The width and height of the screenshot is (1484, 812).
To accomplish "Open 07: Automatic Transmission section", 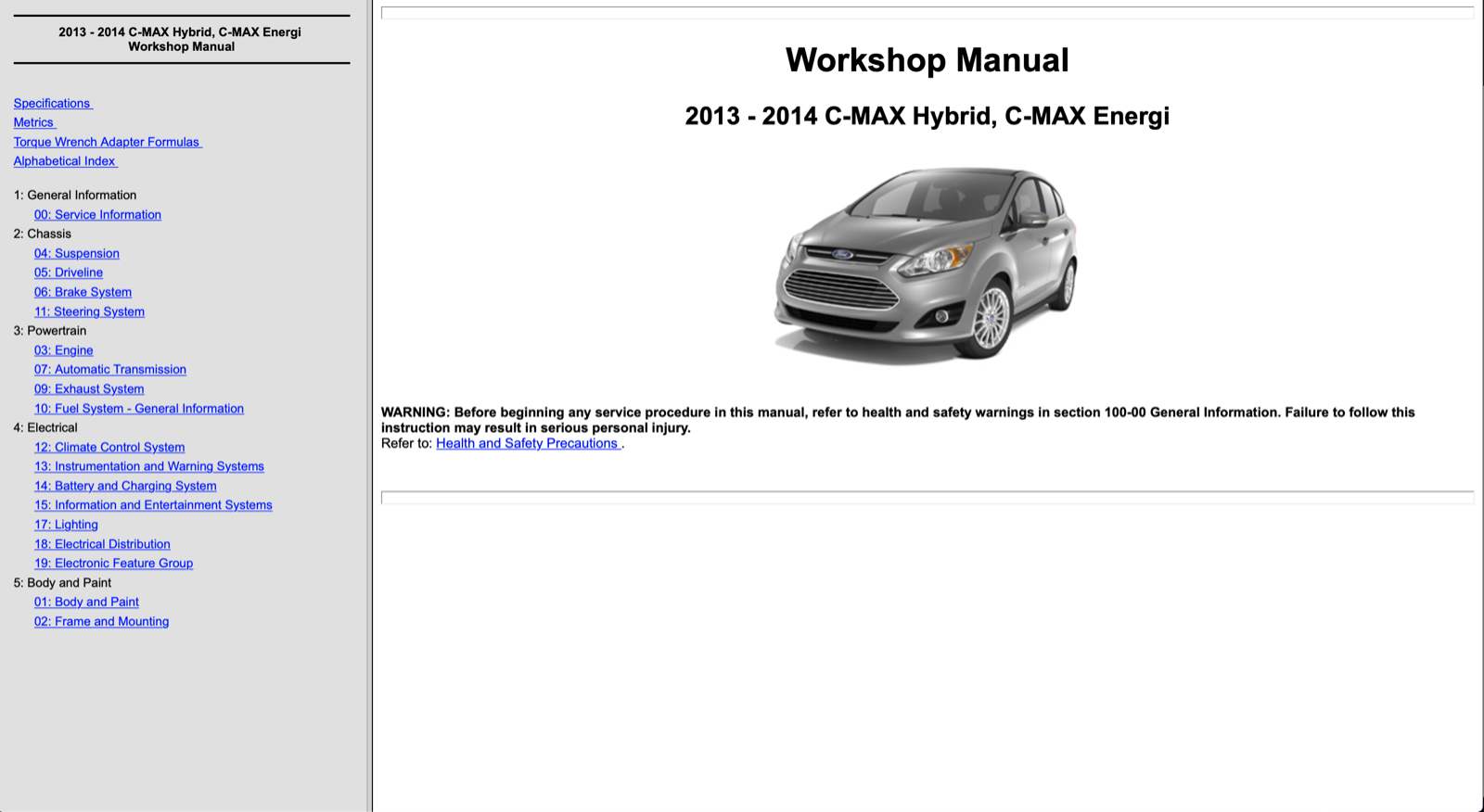I will point(109,369).
